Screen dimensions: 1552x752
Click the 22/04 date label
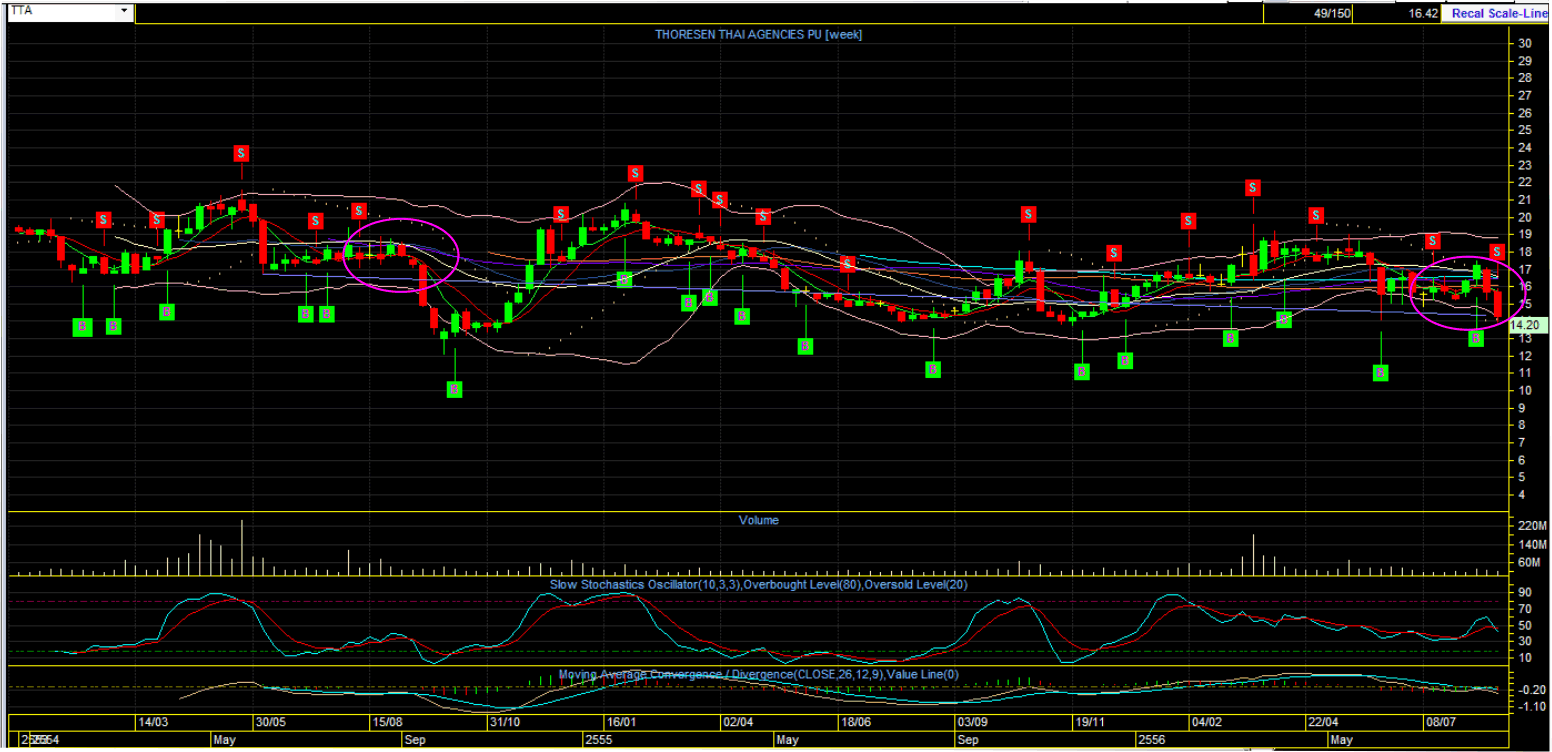(1323, 722)
